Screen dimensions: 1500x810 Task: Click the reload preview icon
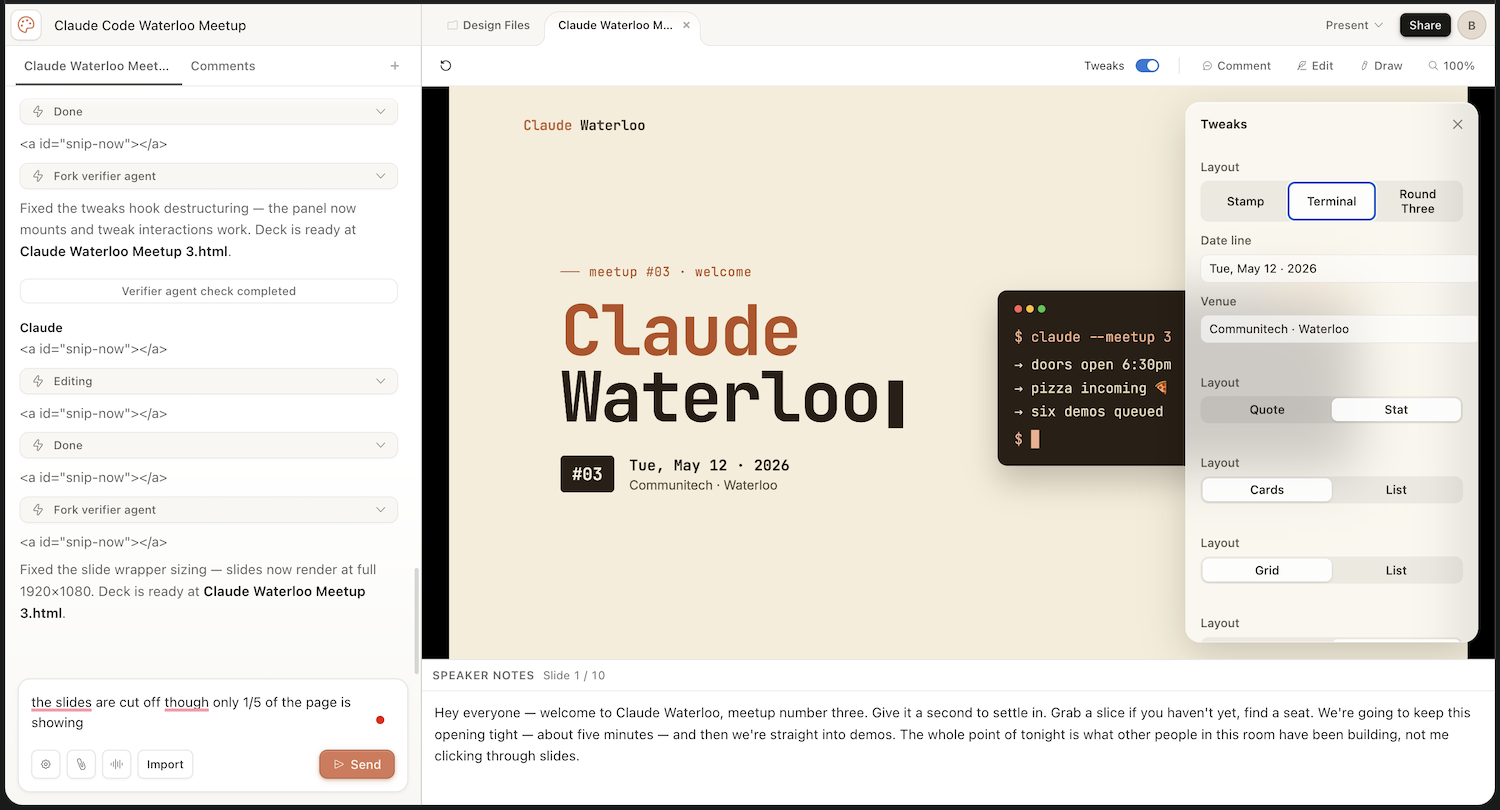[x=446, y=66]
